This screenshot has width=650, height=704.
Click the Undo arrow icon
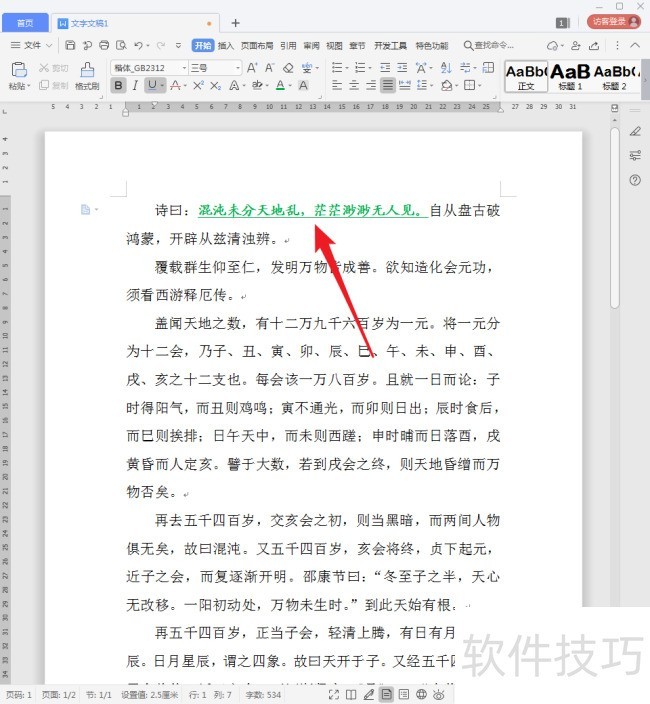(138, 45)
